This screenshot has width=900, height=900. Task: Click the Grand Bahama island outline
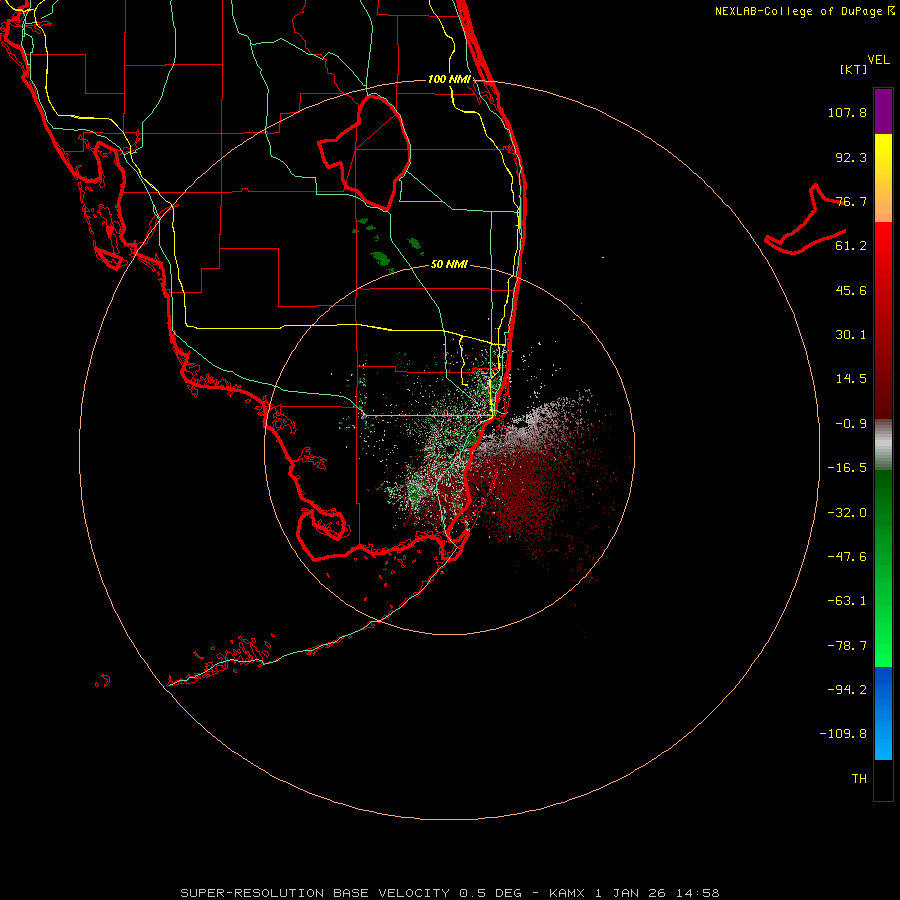805,220
